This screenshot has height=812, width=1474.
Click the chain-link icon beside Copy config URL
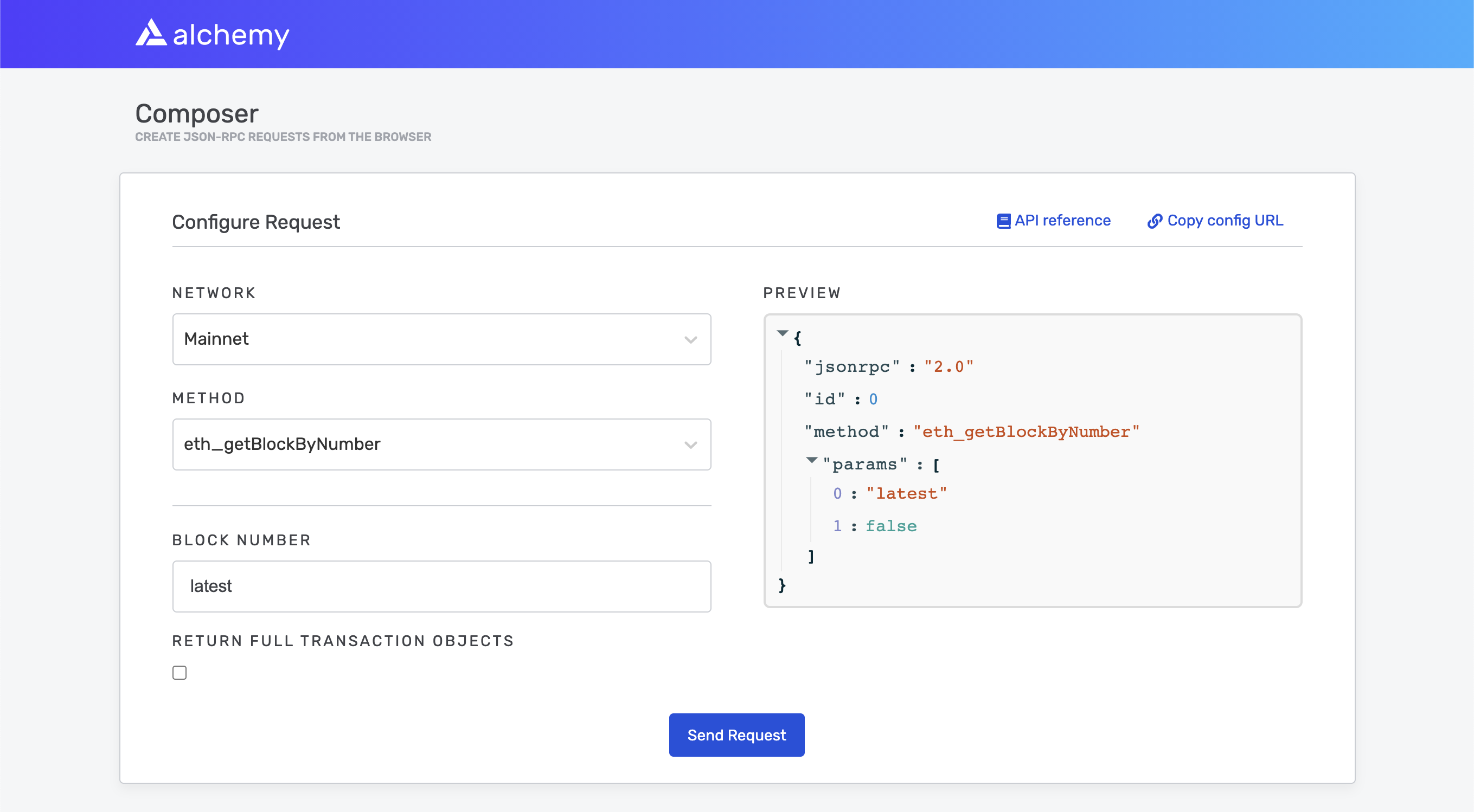tap(1155, 221)
